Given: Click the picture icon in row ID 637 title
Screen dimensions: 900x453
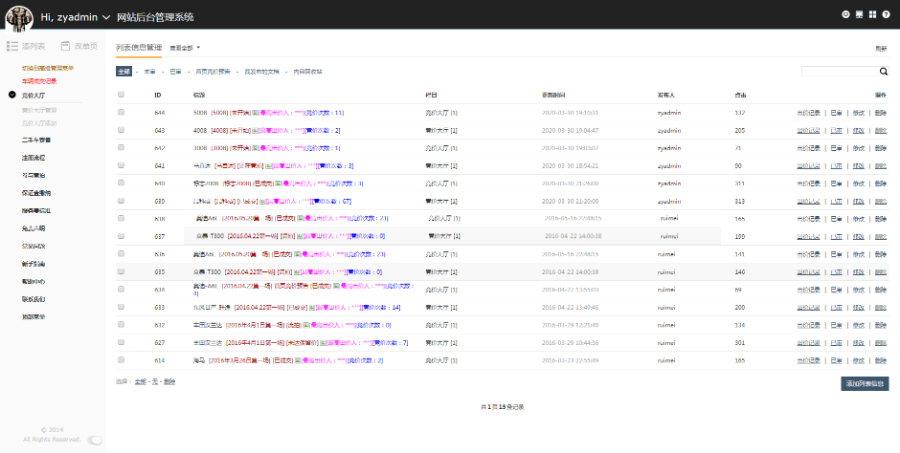Looking at the screenshot, I should click(300, 237).
